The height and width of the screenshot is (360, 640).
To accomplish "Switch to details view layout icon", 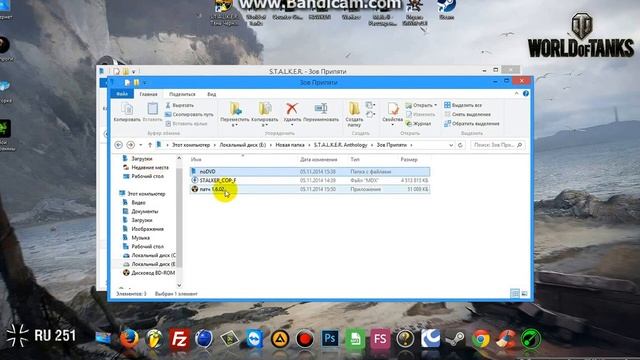I will click(515, 293).
